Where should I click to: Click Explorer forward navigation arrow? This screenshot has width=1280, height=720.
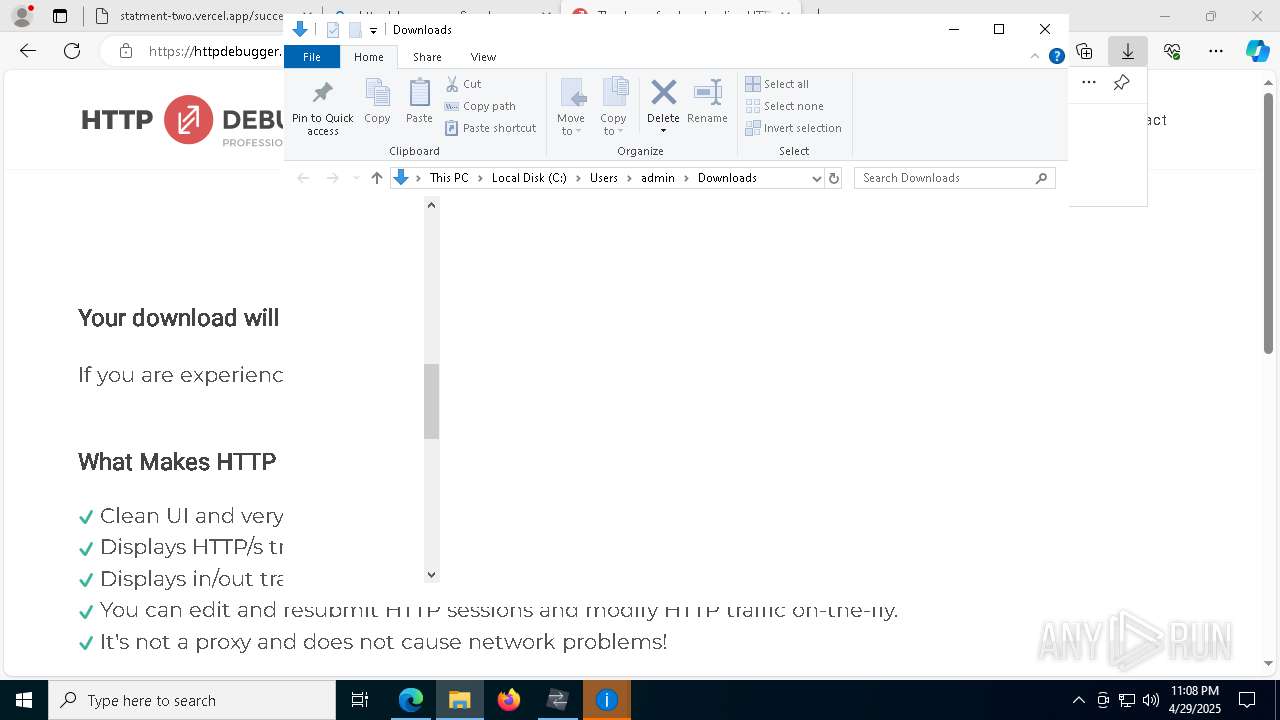coord(332,178)
